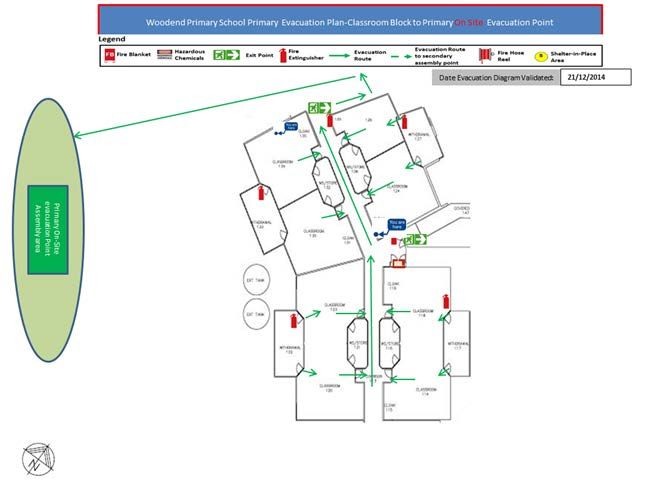Click the secondary assembly point legend text
Viewport: 650px width, 491px height.
[440, 56]
